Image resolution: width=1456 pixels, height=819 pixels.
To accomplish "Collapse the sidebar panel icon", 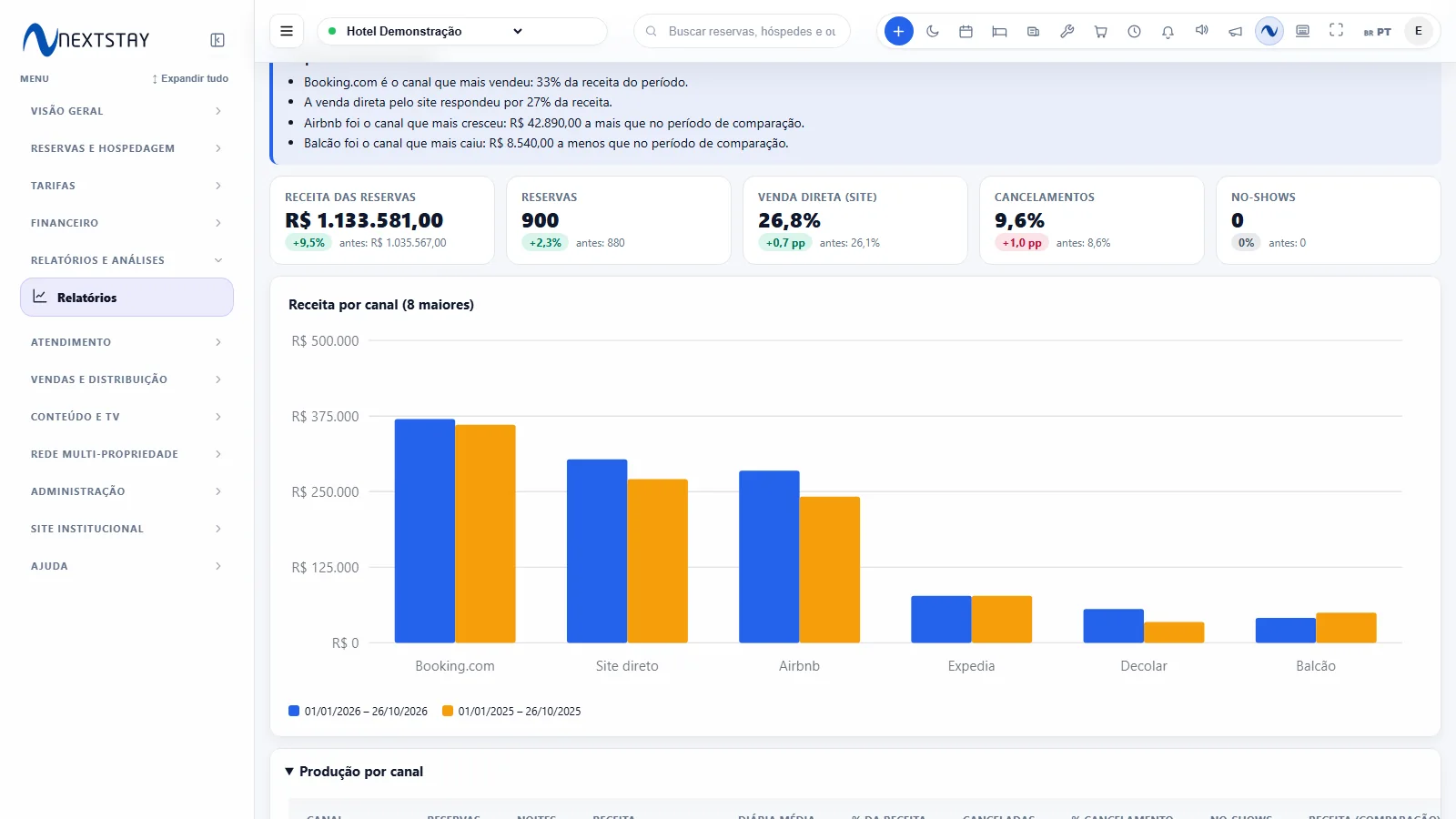I will (217, 40).
